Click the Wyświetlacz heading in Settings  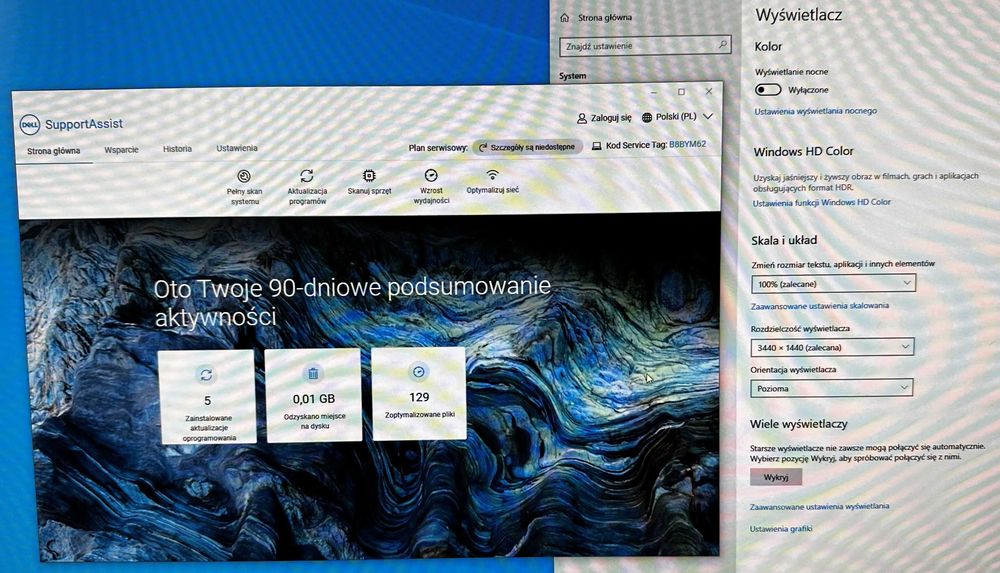coord(798,15)
